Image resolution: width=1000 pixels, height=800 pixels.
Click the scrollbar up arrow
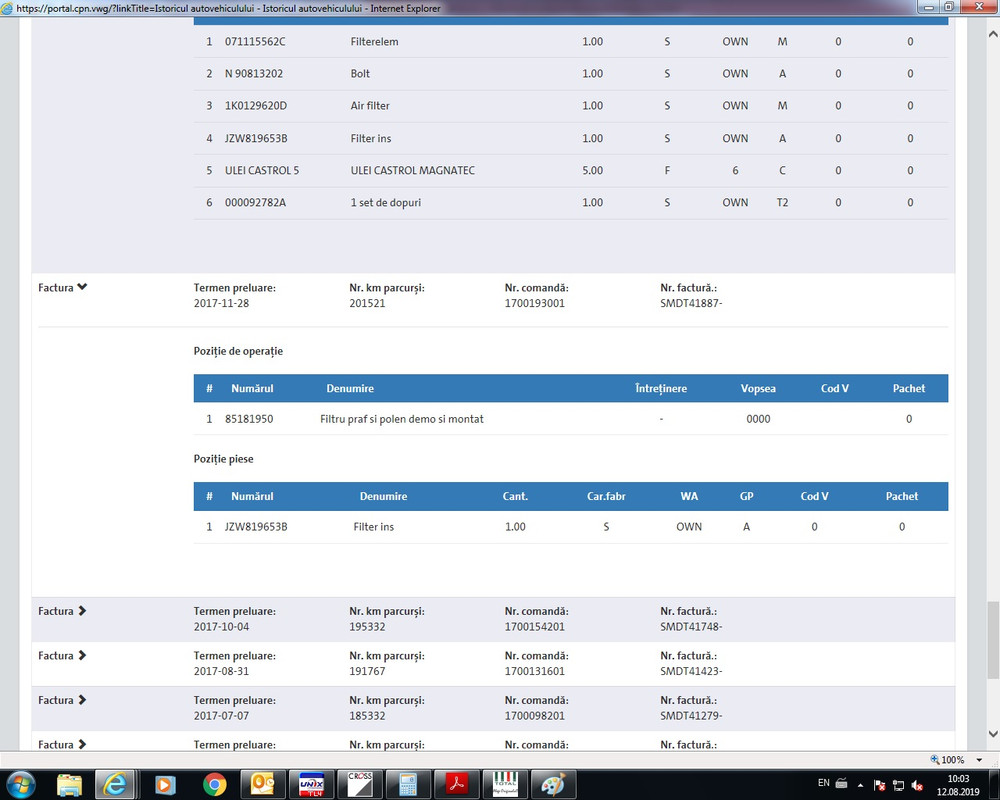pyautogui.click(x=992, y=34)
